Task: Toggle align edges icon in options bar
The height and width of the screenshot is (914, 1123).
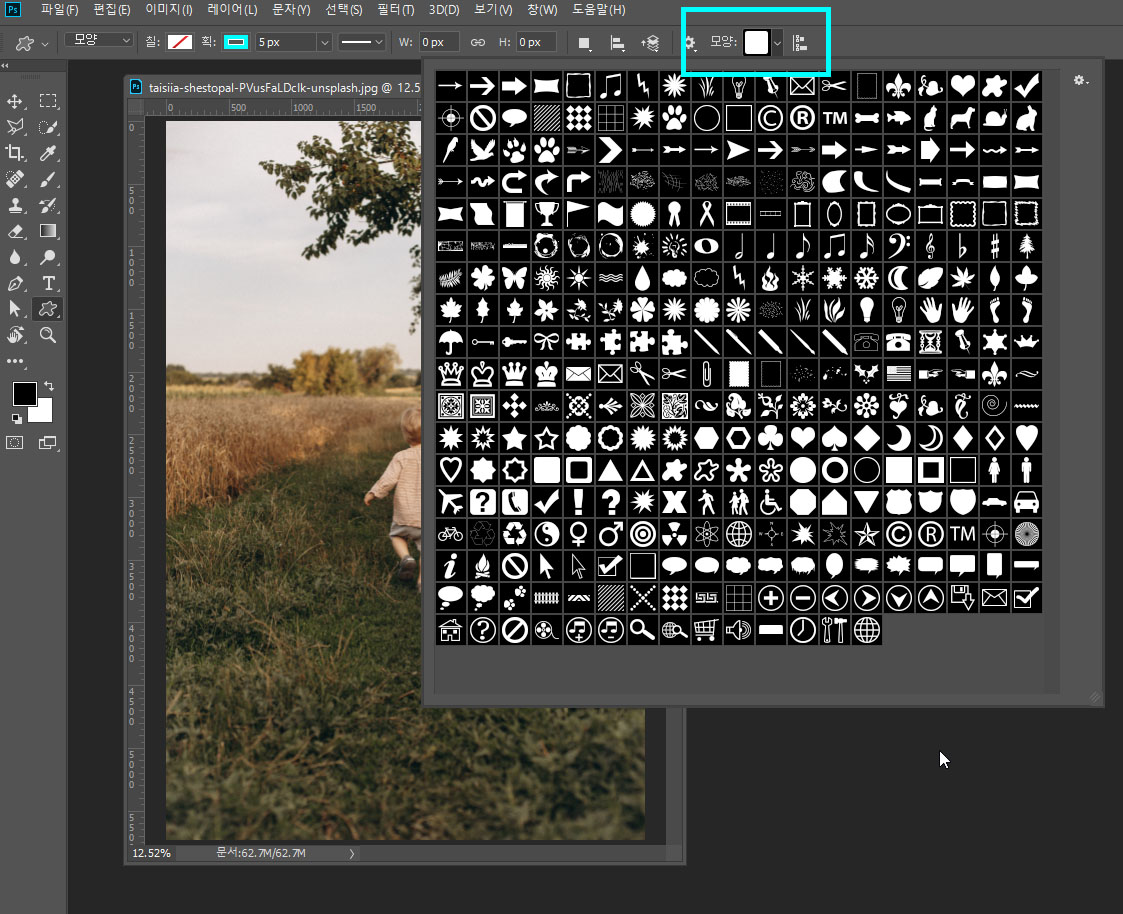Action: click(801, 43)
